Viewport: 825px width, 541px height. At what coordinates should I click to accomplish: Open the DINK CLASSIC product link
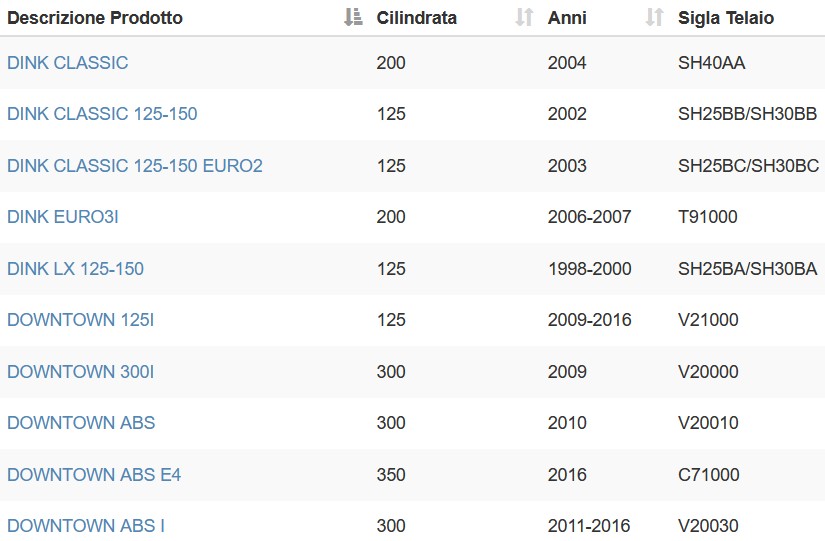68,63
